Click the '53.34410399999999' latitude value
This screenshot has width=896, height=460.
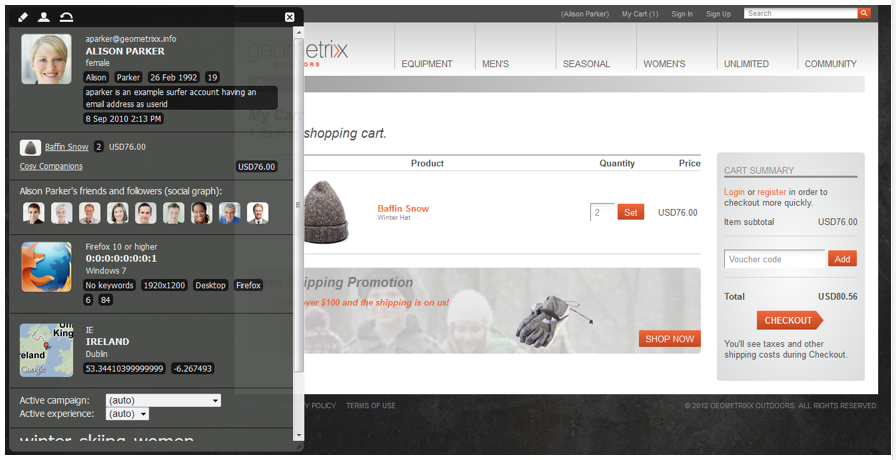point(125,369)
